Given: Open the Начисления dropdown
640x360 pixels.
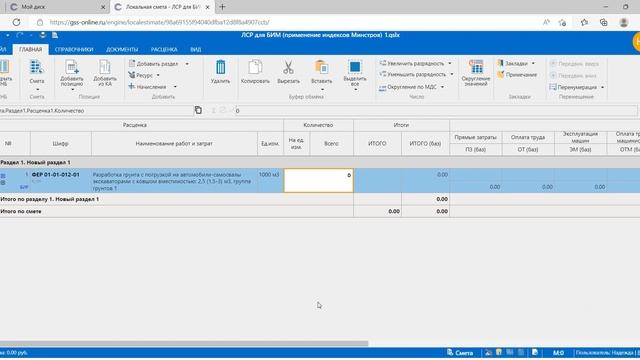Looking at the screenshot, I should (175, 87).
